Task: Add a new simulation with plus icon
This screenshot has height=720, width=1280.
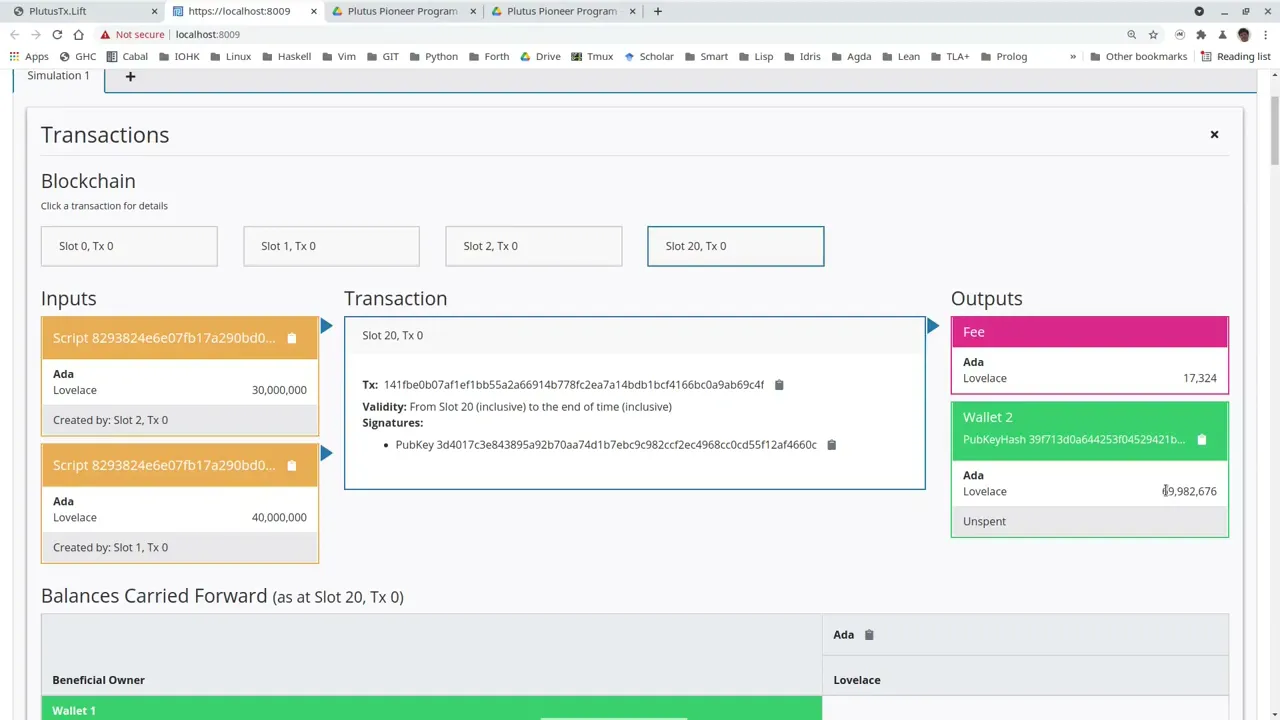Action: coord(130,76)
